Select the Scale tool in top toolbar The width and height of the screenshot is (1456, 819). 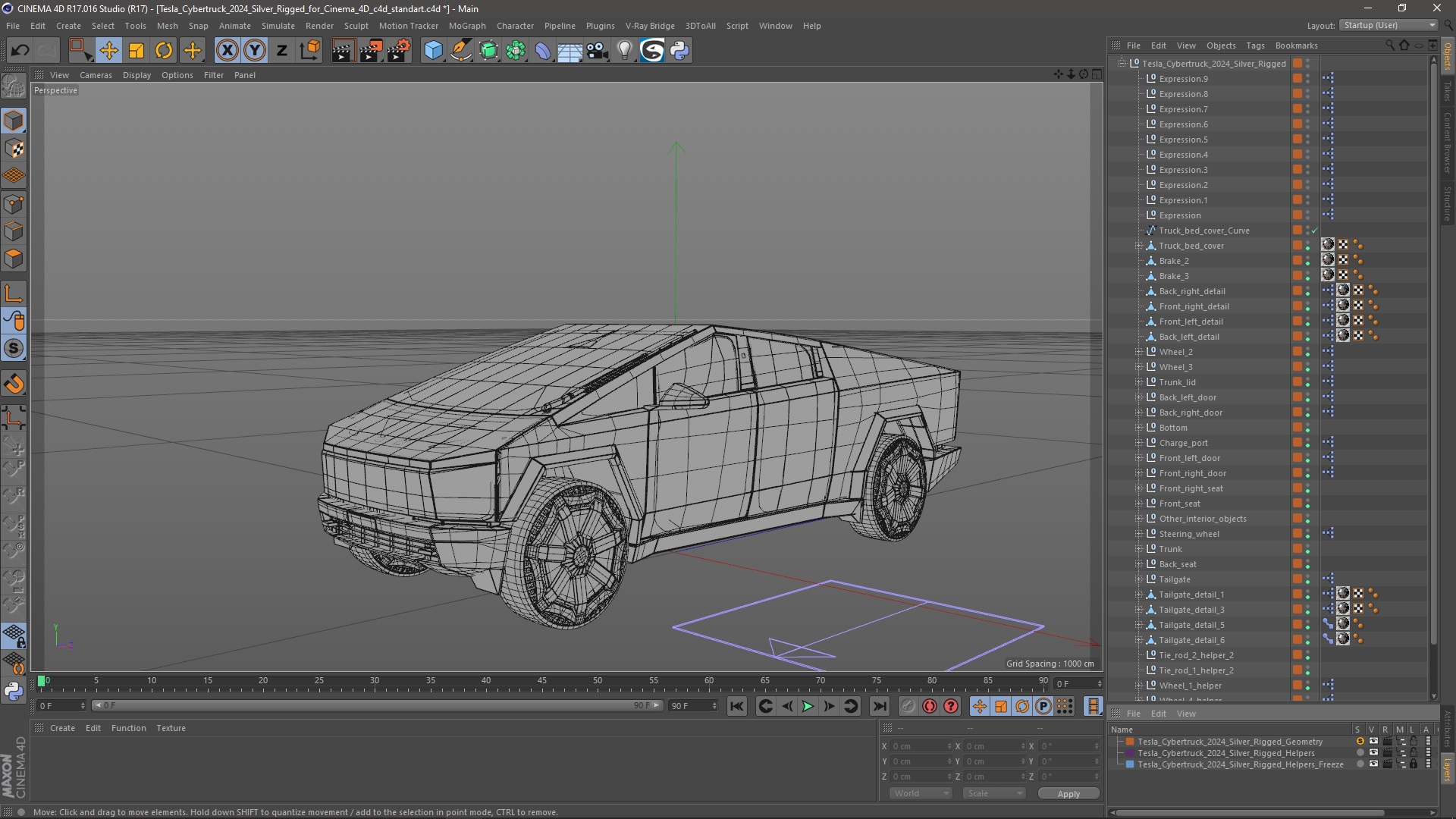click(136, 51)
